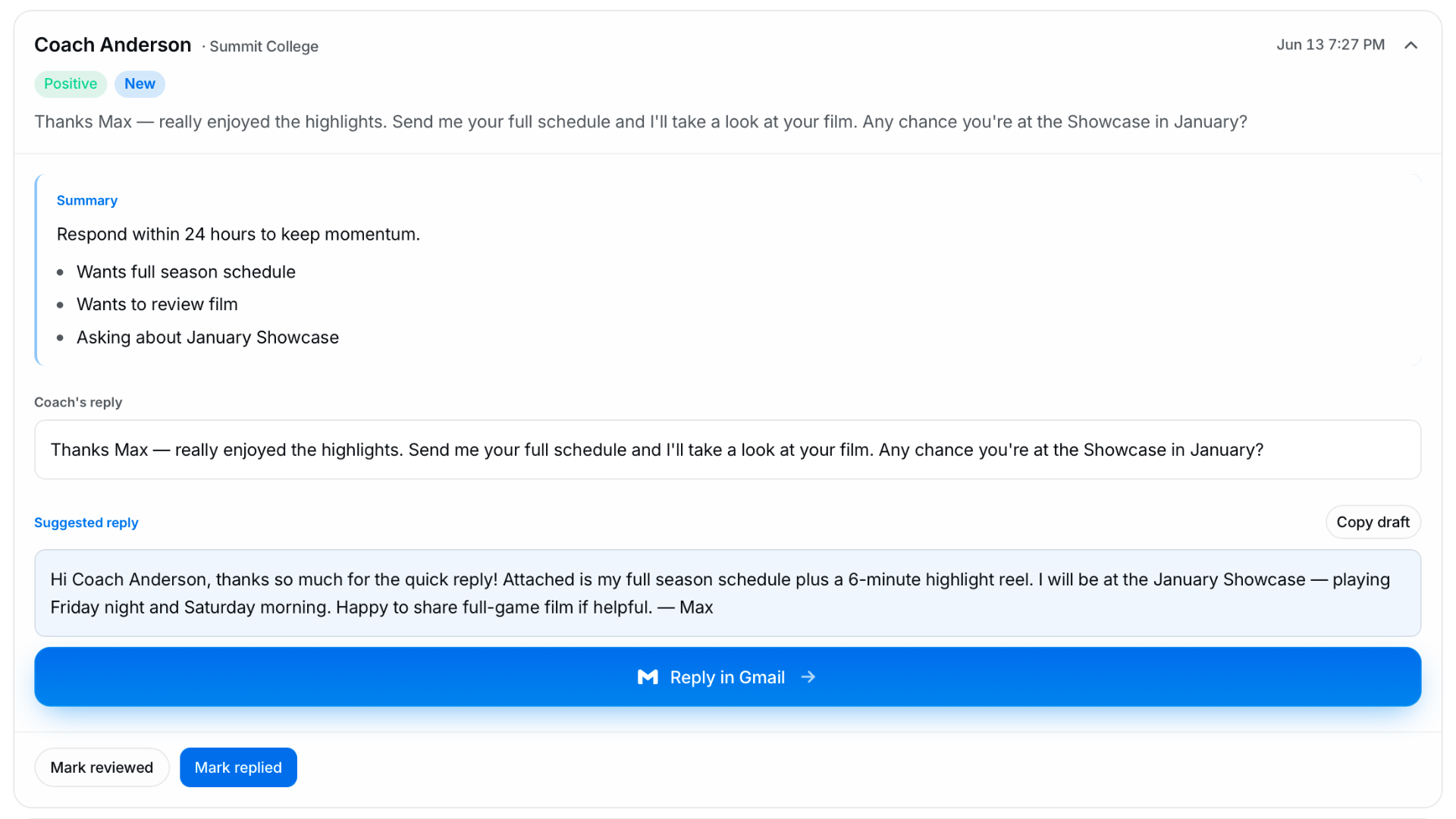Click the Suggested reply heading
Viewport: 1456px width, 819px height.
(x=86, y=523)
